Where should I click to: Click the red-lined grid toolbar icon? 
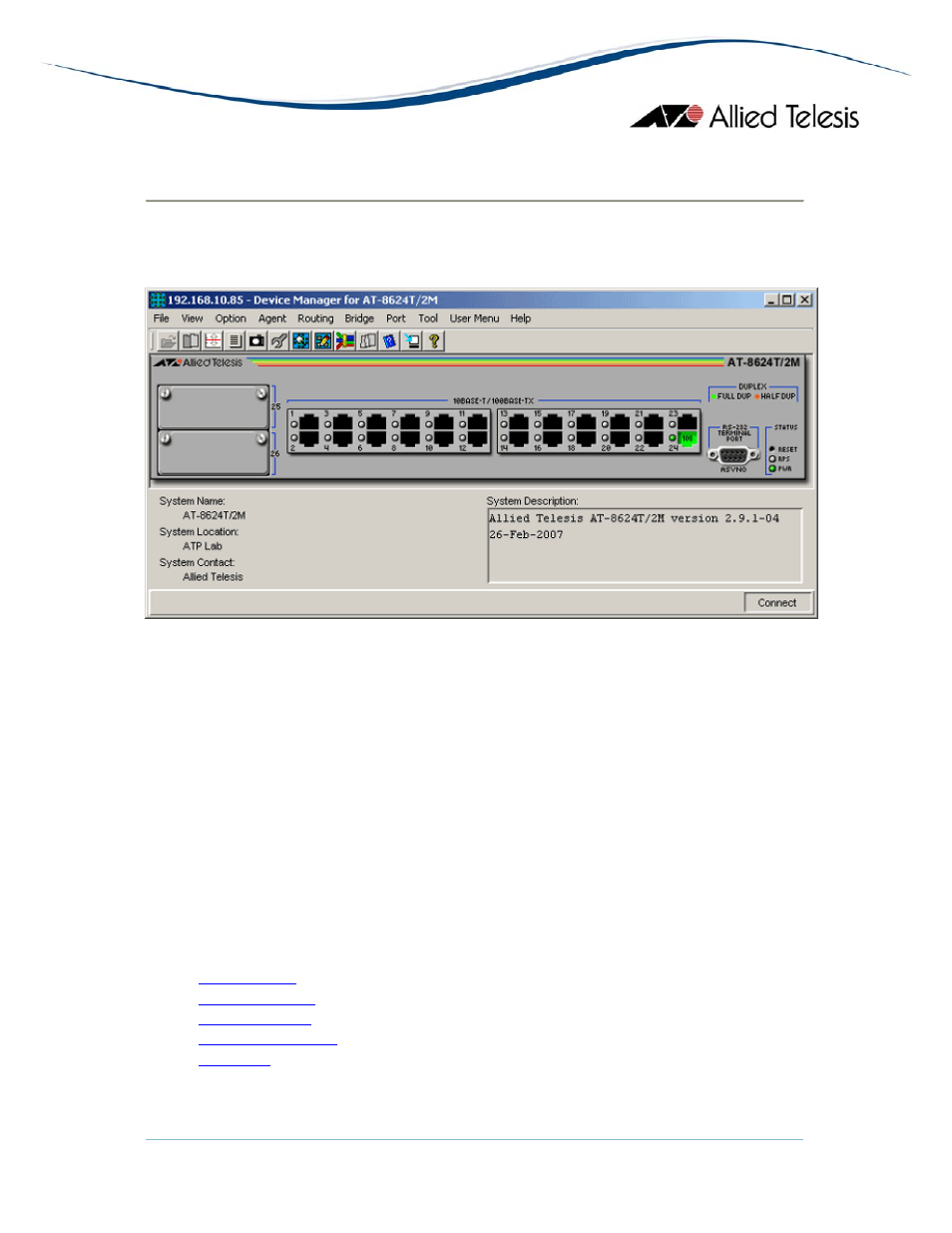pos(213,341)
